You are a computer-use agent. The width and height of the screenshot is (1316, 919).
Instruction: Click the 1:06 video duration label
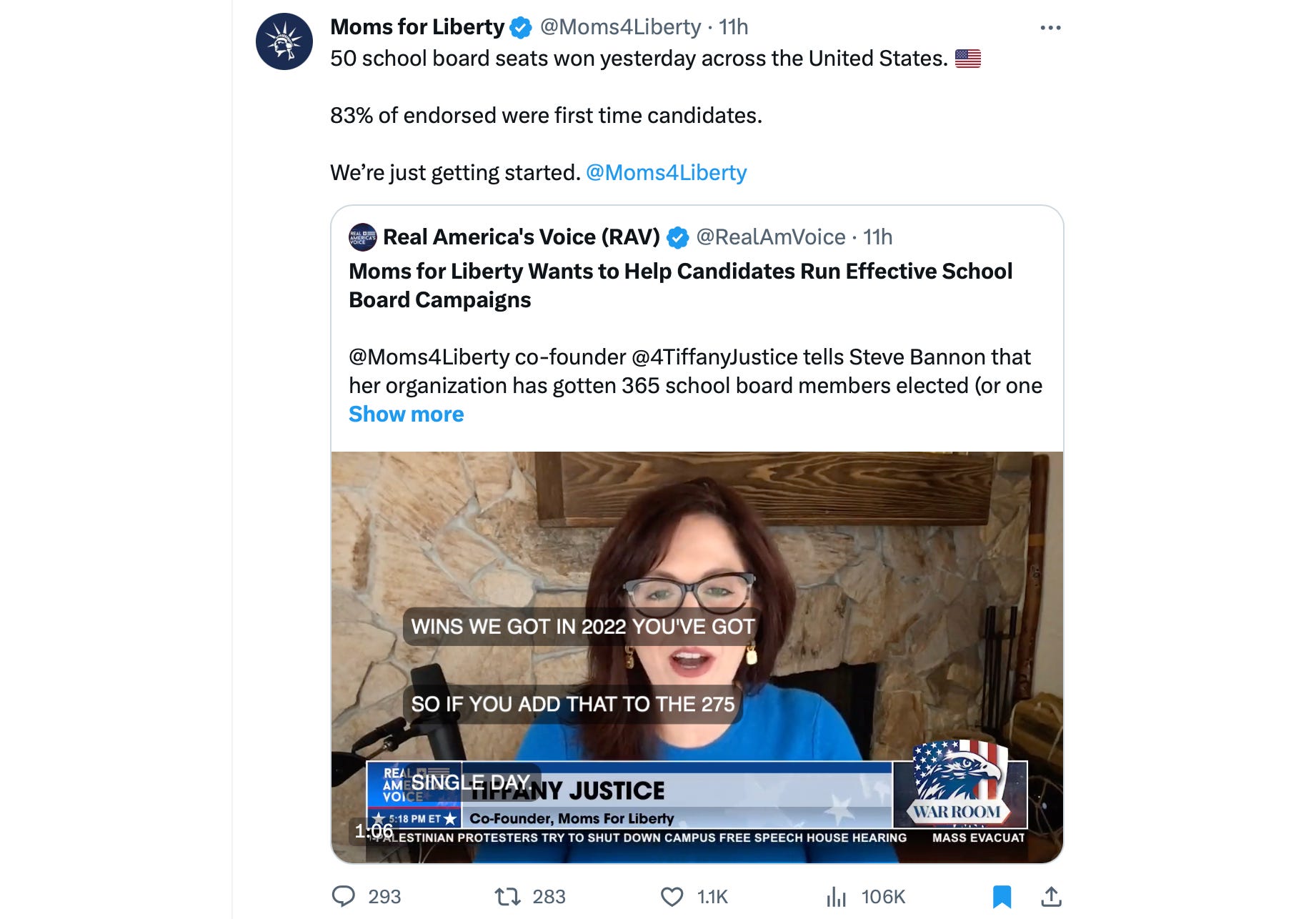click(x=374, y=830)
